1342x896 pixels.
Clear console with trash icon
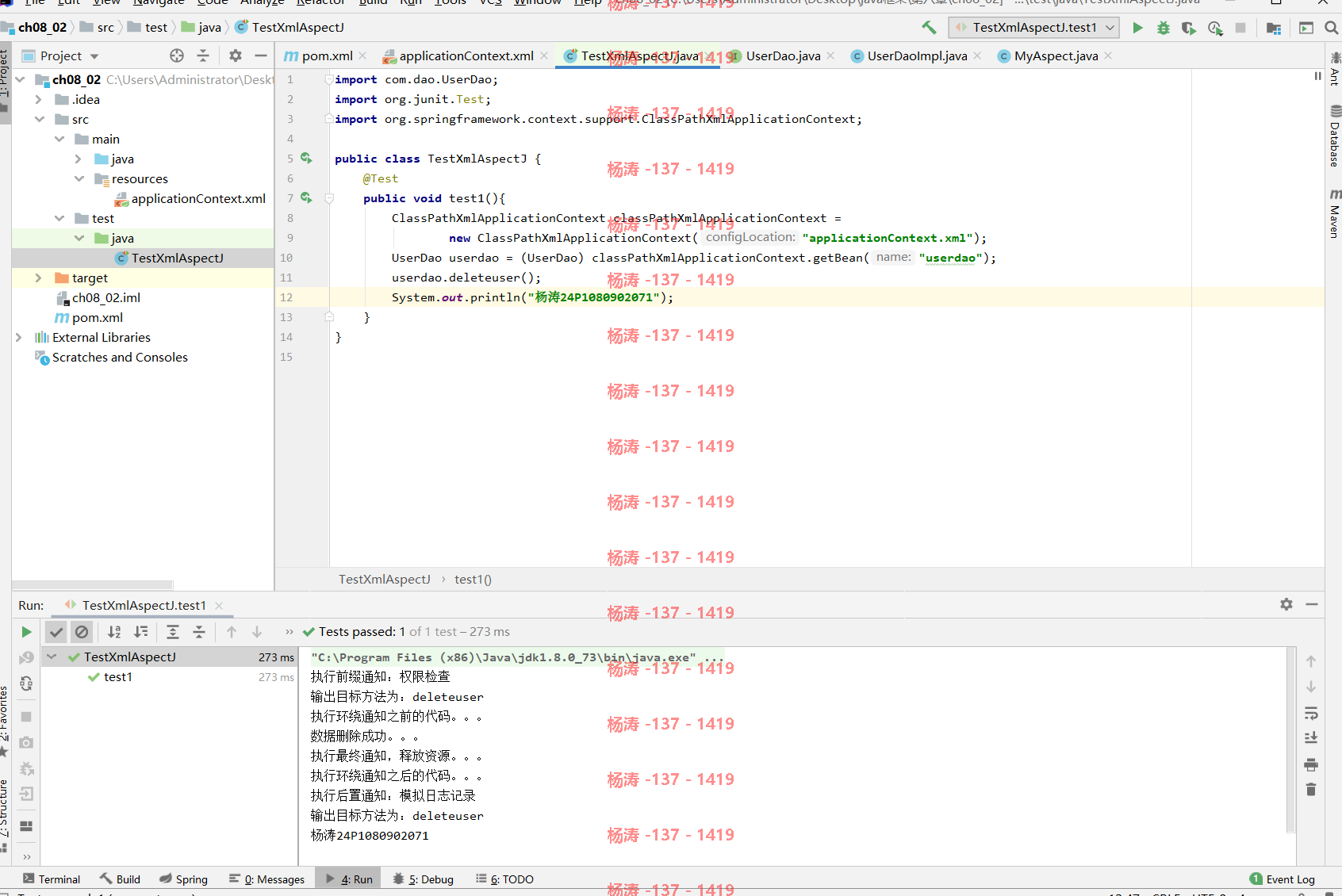[1311, 790]
